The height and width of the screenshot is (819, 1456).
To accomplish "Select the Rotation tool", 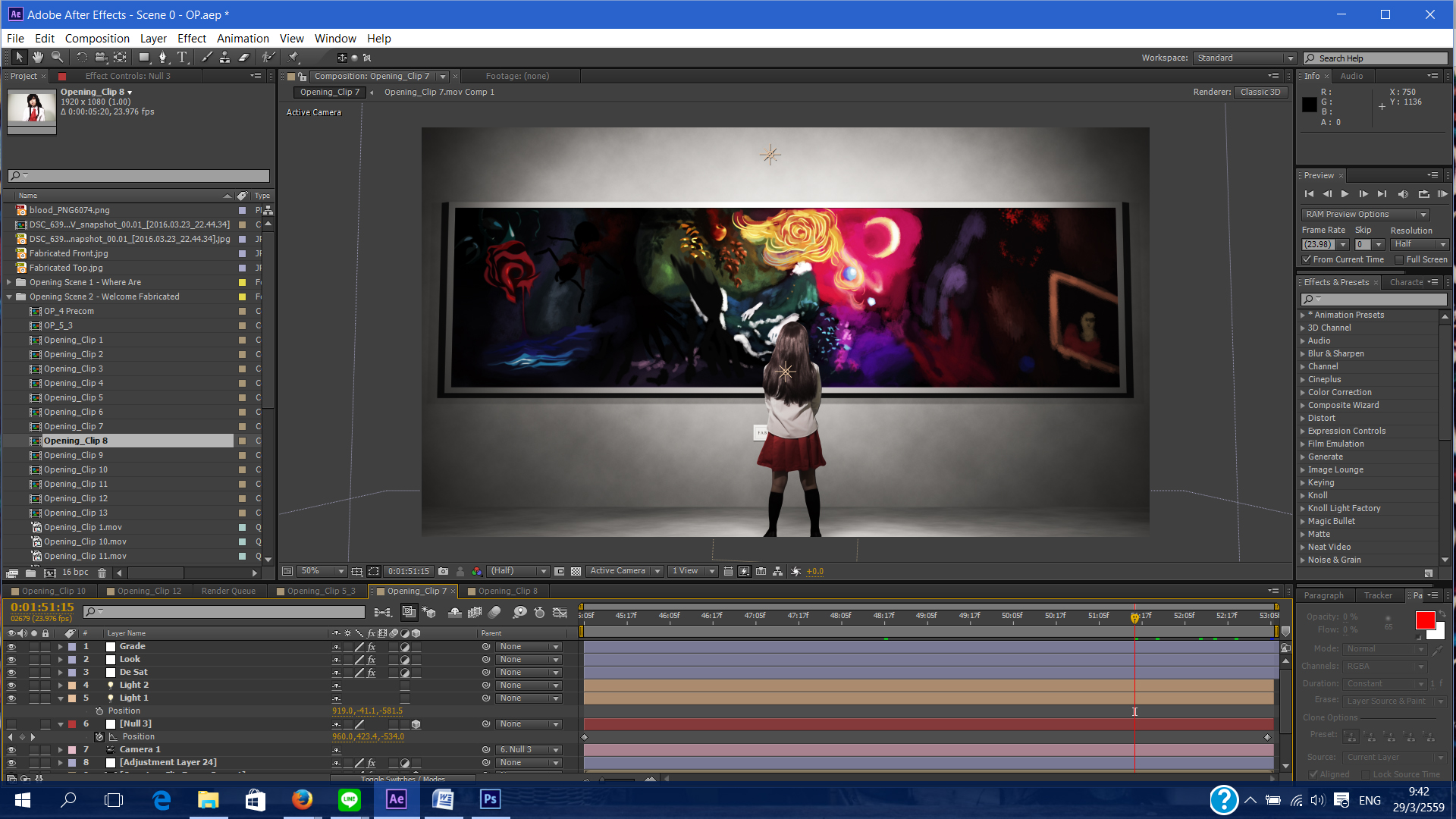I will click(81, 58).
